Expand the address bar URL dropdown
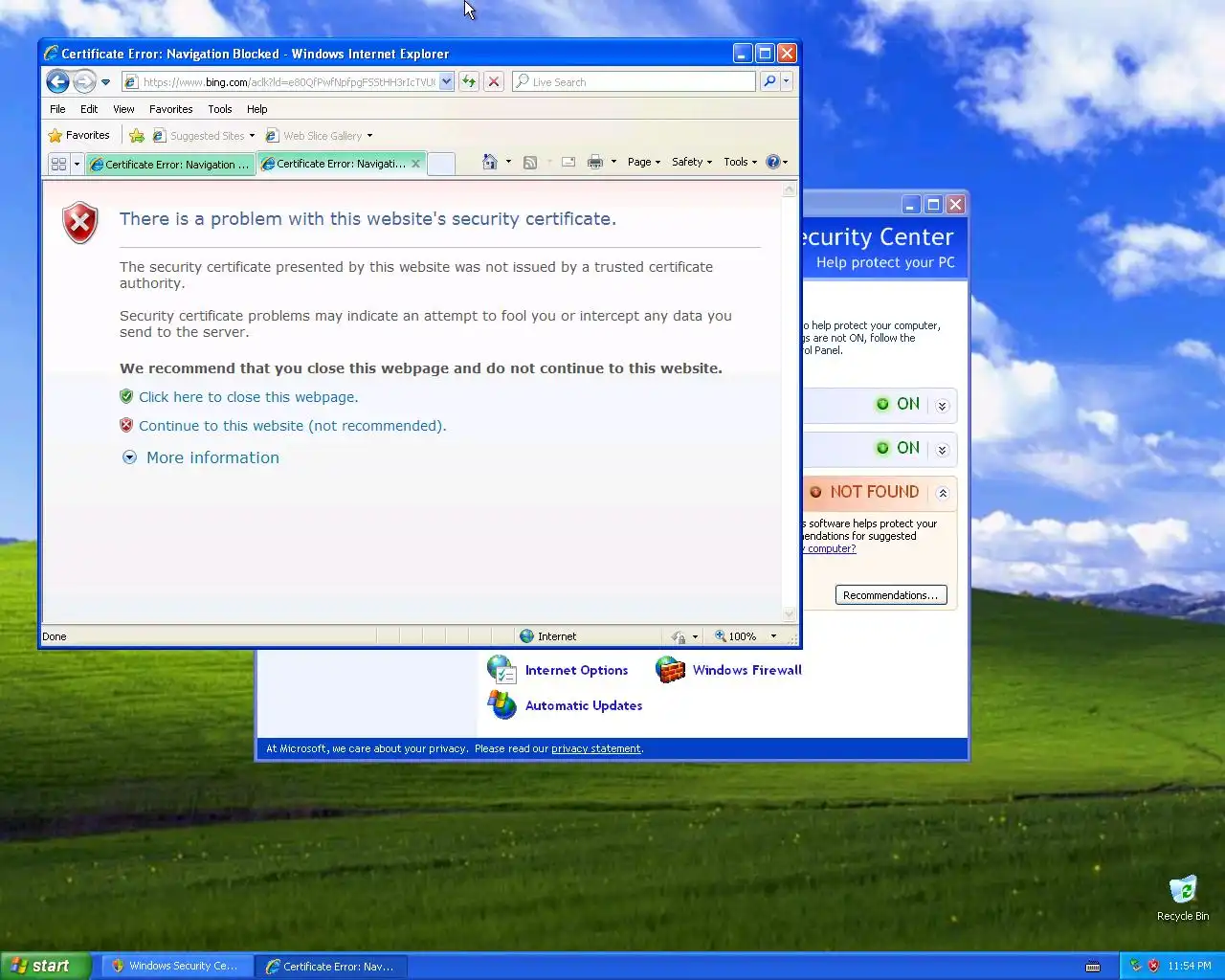The width and height of the screenshot is (1225, 980). point(446,81)
